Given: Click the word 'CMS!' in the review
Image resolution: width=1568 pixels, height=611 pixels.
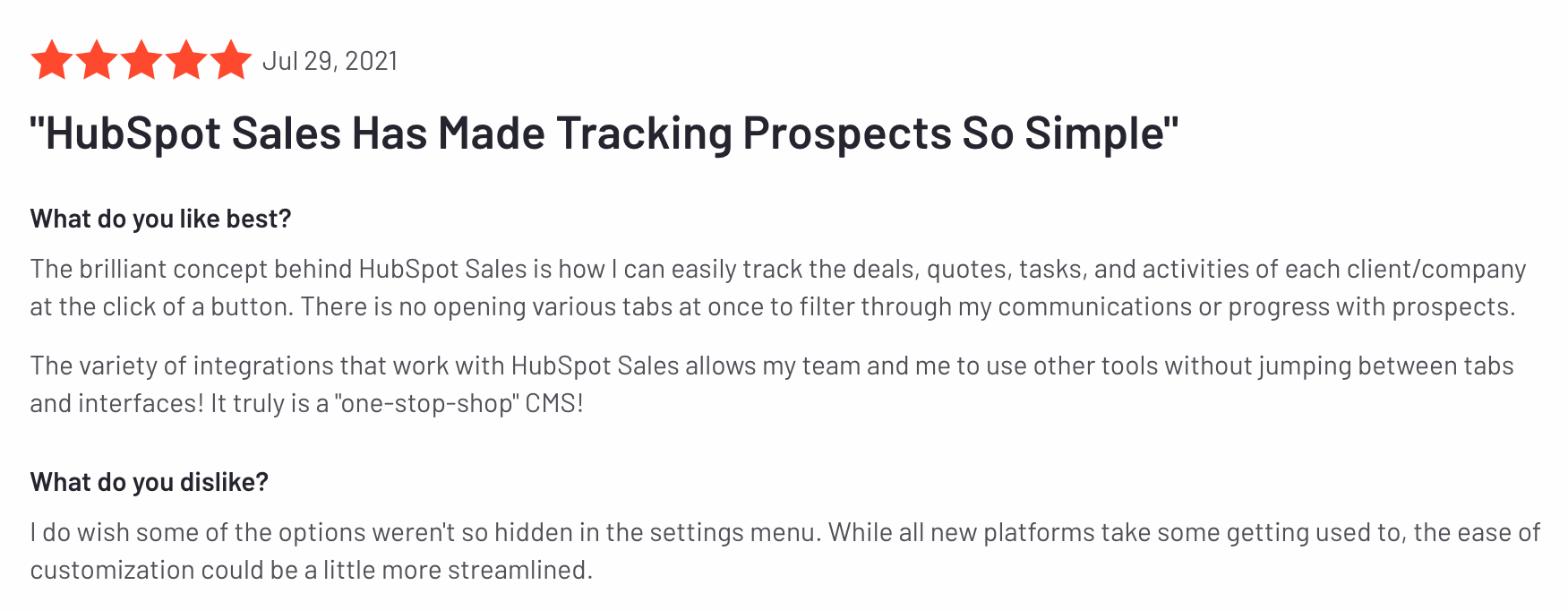Looking at the screenshot, I should coord(554,403).
